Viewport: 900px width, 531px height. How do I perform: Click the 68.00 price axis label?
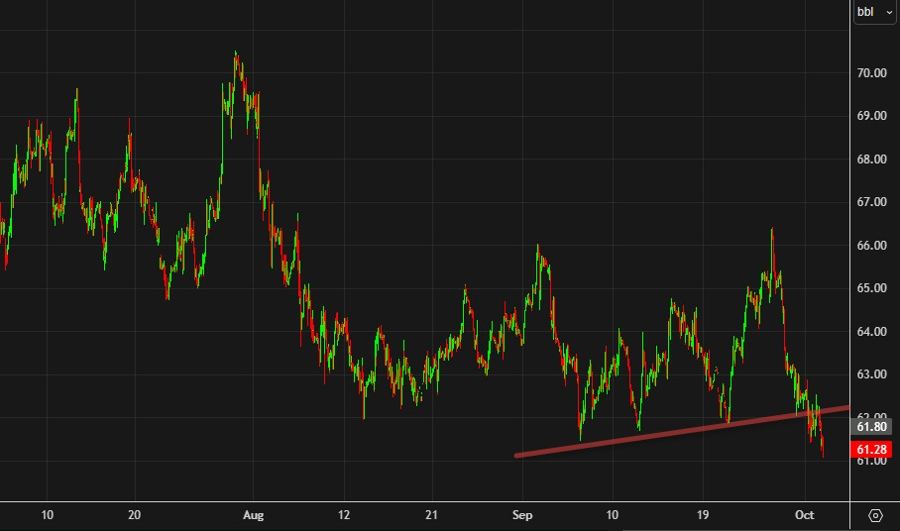[x=873, y=159]
